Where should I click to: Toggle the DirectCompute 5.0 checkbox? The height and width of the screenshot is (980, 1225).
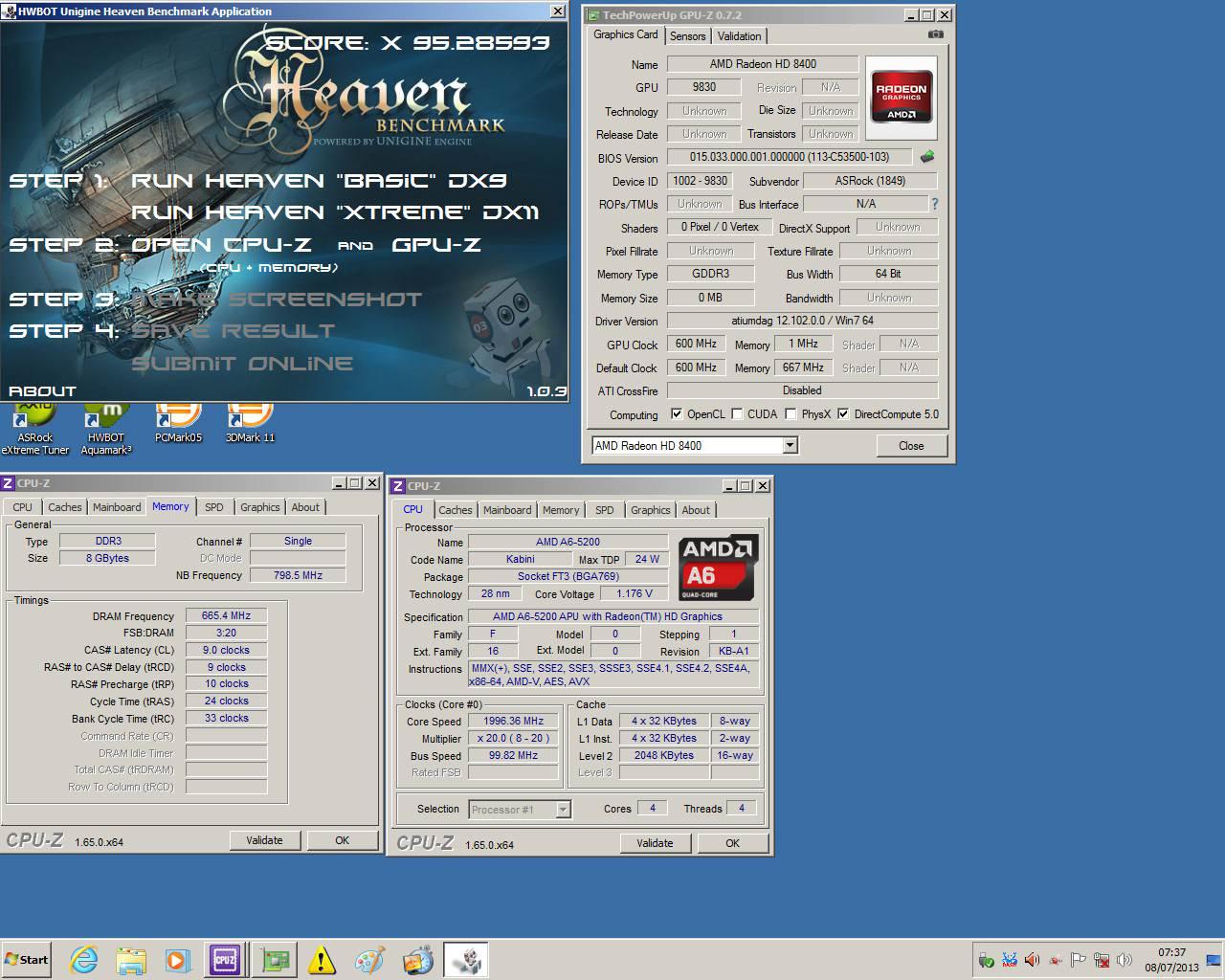843,414
